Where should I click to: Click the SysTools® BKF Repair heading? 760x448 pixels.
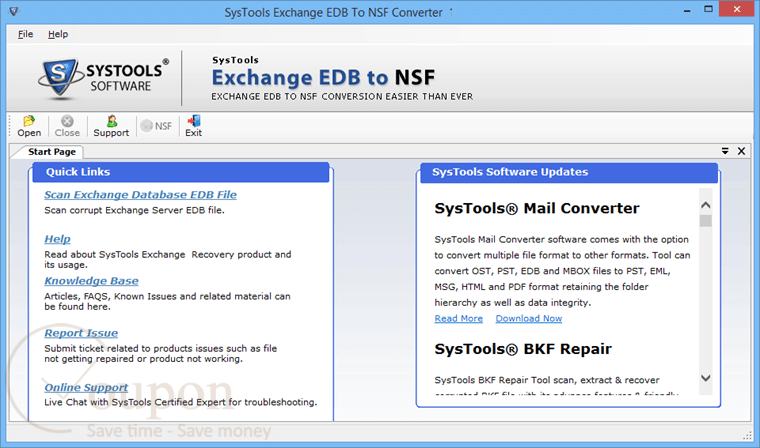(x=523, y=349)
